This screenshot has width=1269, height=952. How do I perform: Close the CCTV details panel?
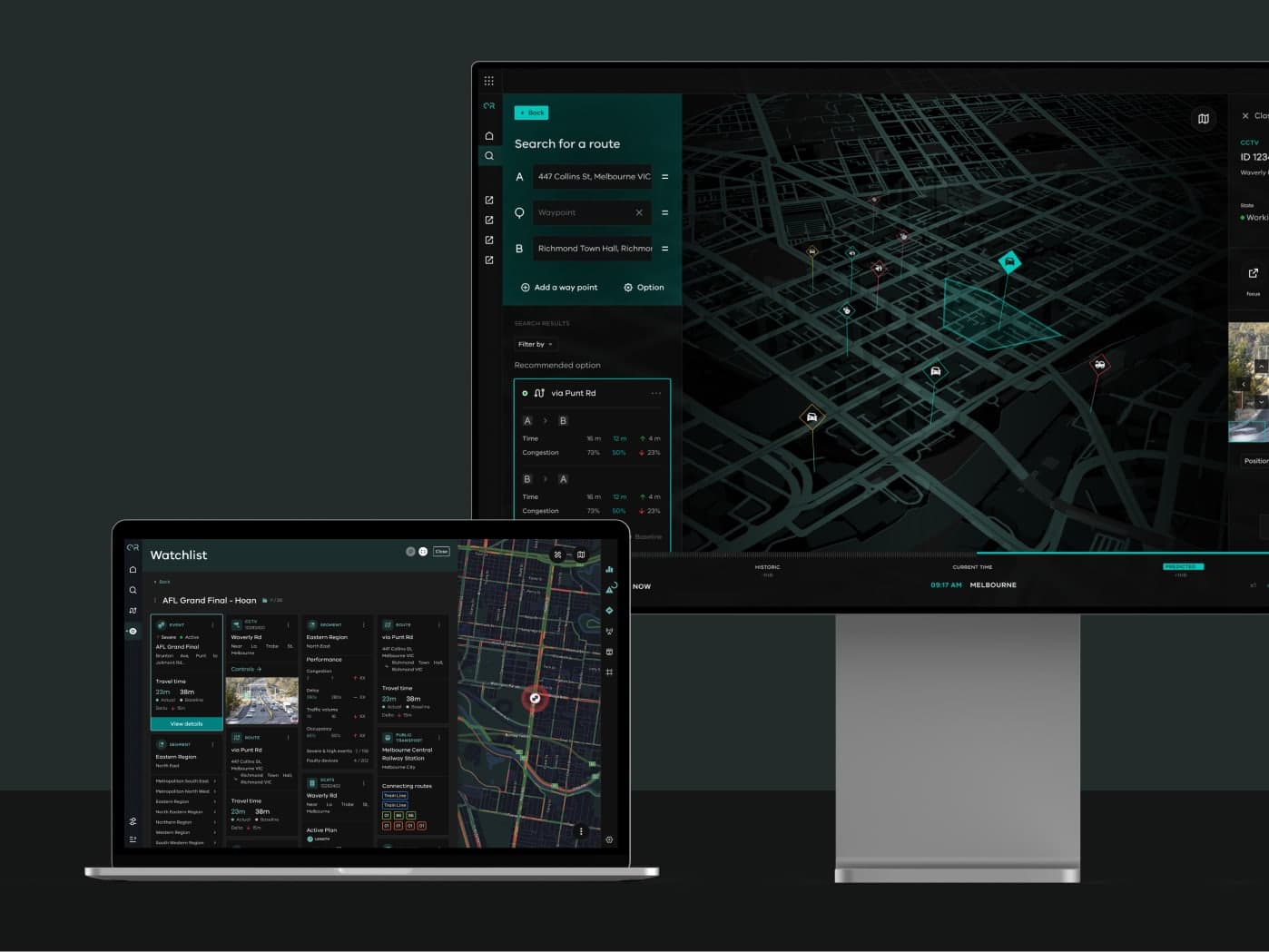[x=1245, y=116]
